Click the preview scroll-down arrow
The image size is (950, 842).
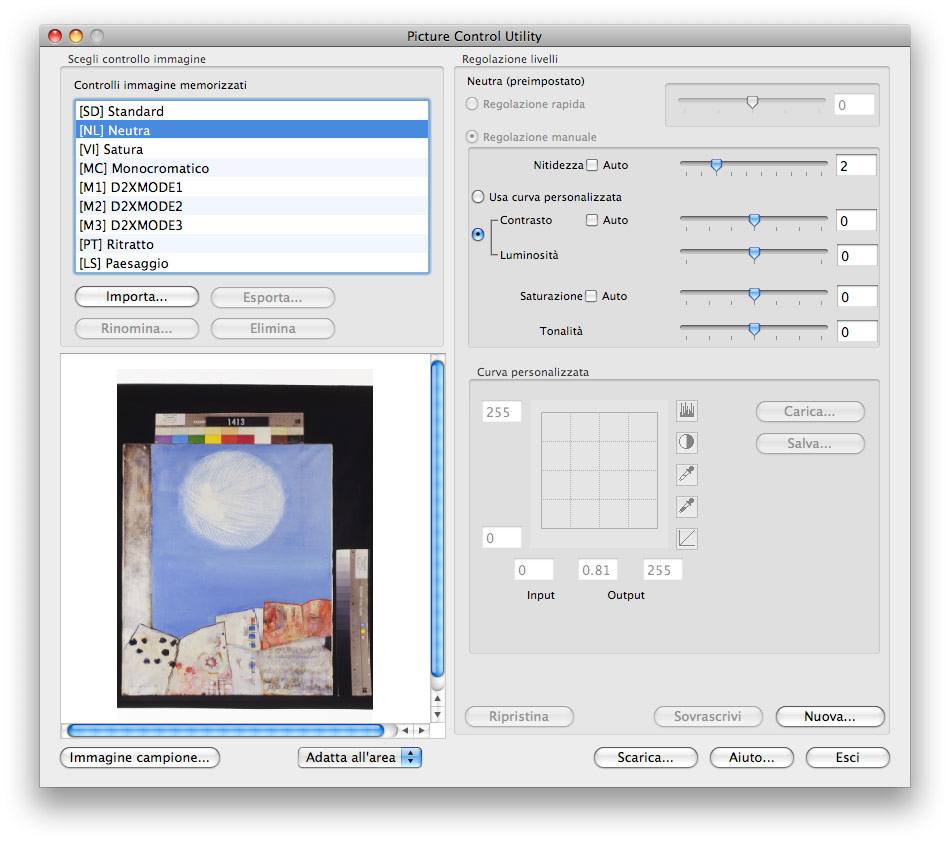[437, 715]
